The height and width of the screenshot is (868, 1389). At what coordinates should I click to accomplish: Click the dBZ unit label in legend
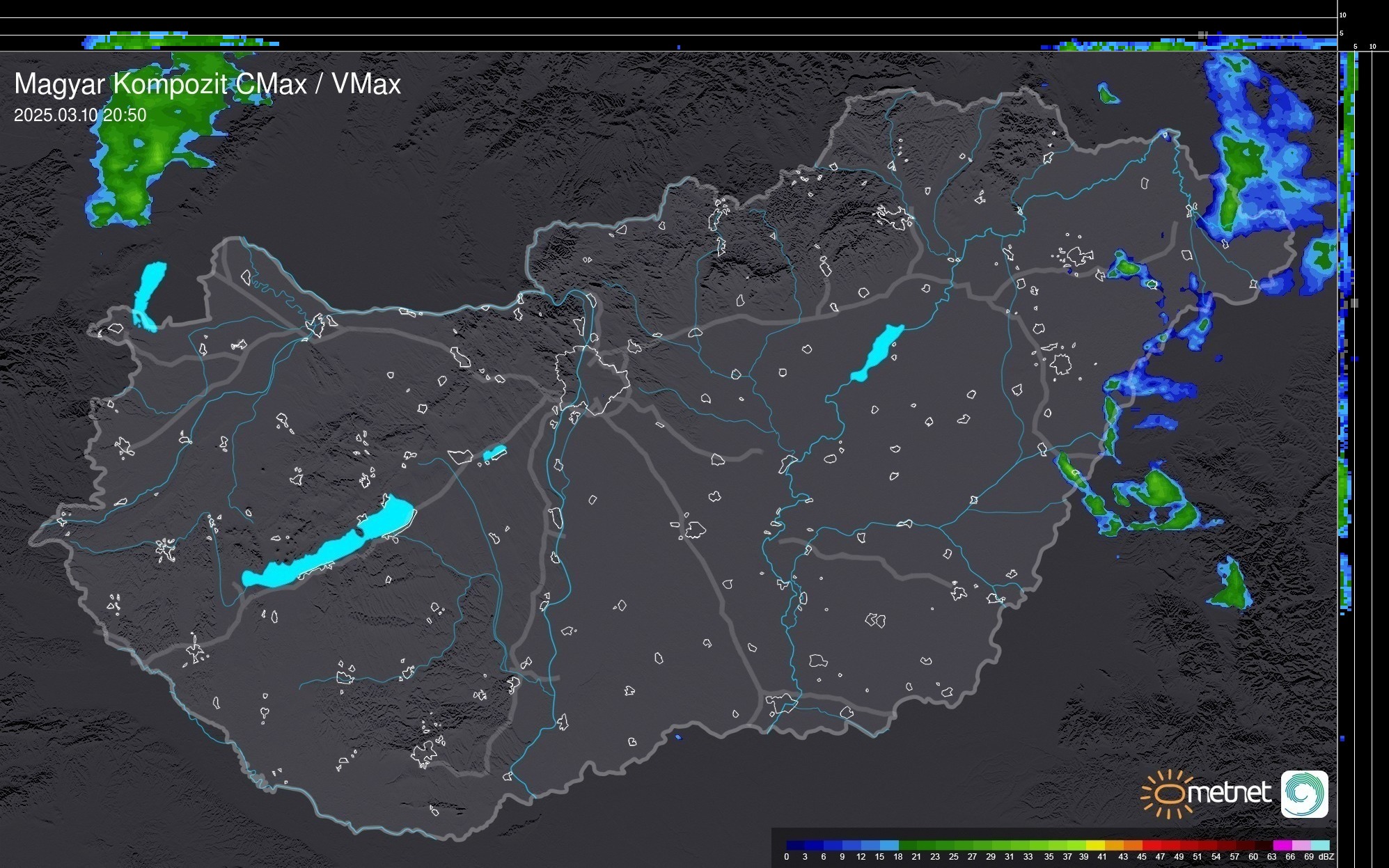[1326, 857]
